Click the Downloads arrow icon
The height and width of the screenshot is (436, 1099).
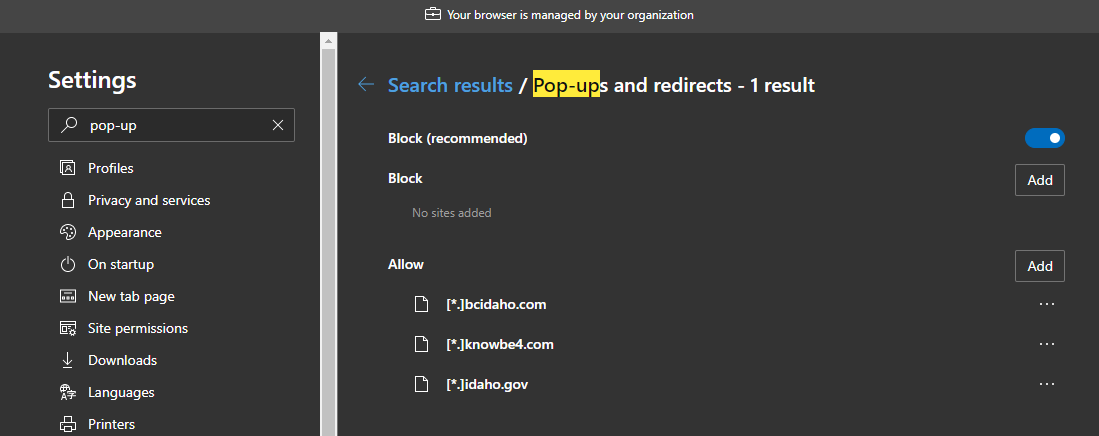point(68,360)
